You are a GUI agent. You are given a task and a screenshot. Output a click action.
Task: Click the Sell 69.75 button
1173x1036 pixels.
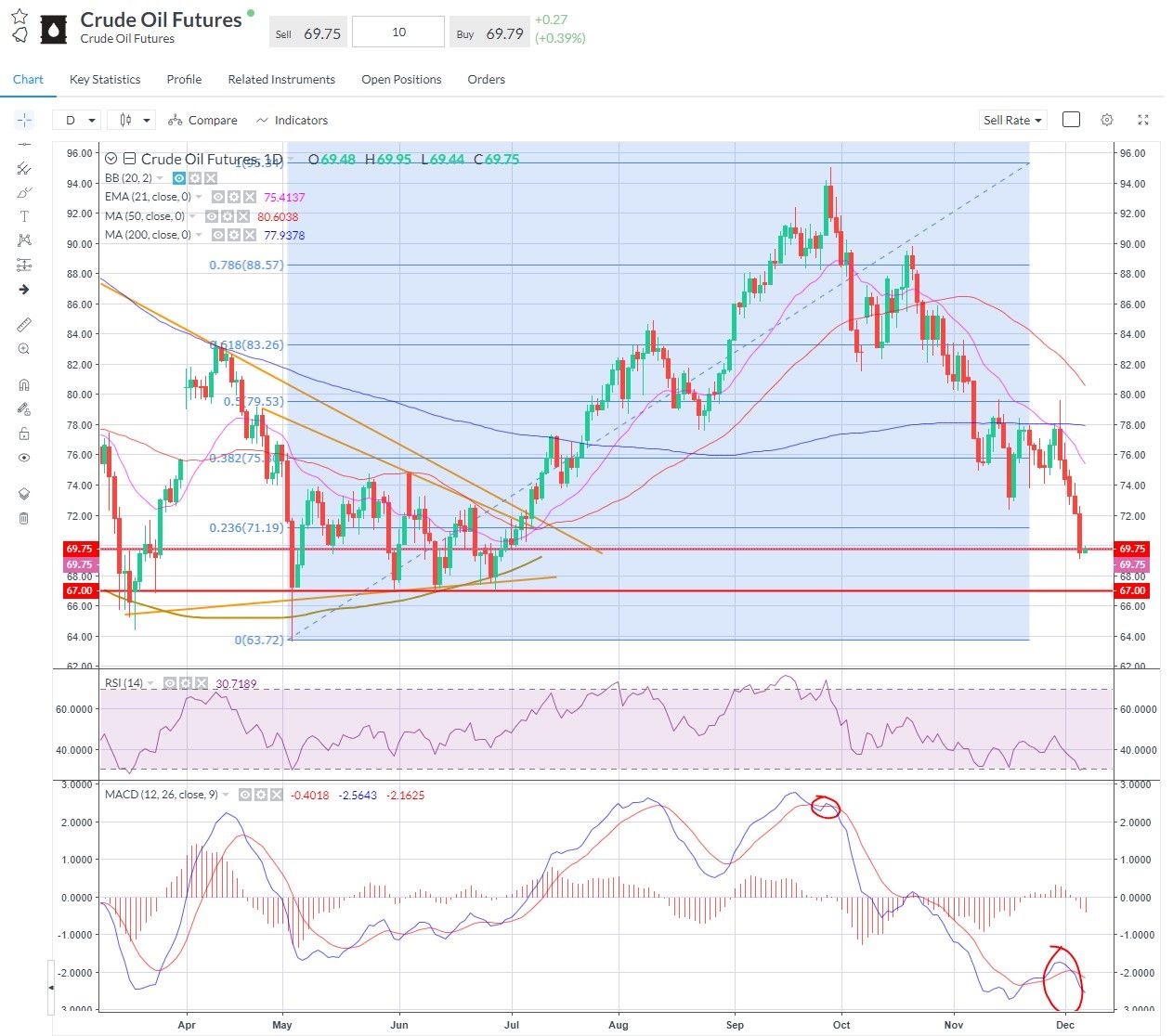[x=307, y=32]
